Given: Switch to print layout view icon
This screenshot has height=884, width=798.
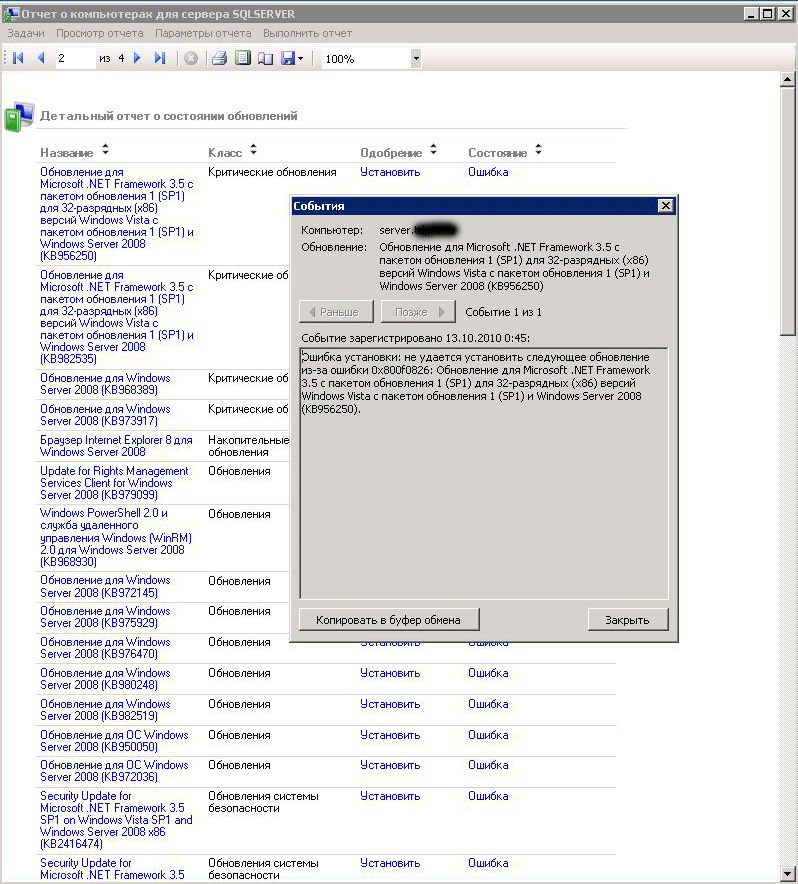Looking at the screenshot, I should click(243, 58).
